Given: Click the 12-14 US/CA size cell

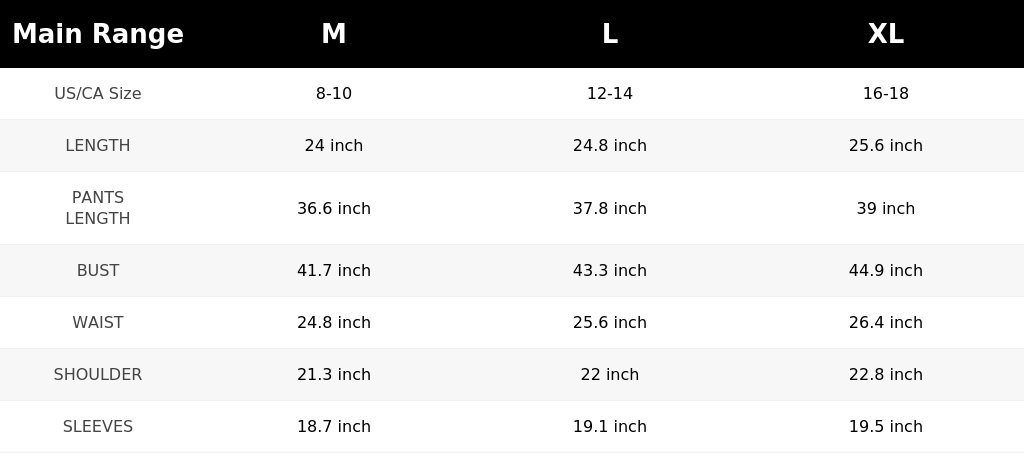Looking at the screenshot, I should [610, 93].
